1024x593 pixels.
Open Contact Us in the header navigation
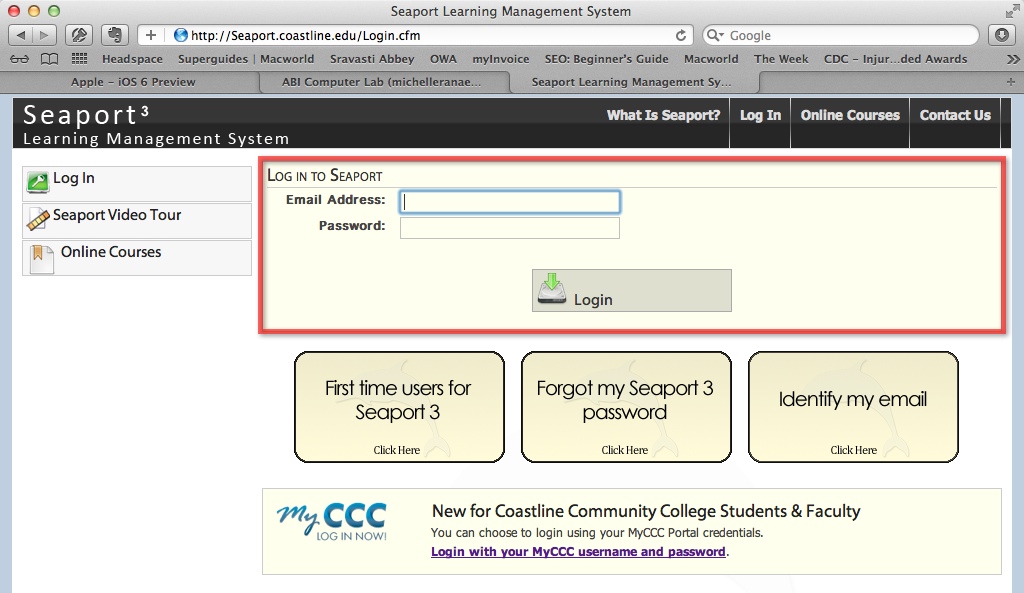tap(955, 115)
